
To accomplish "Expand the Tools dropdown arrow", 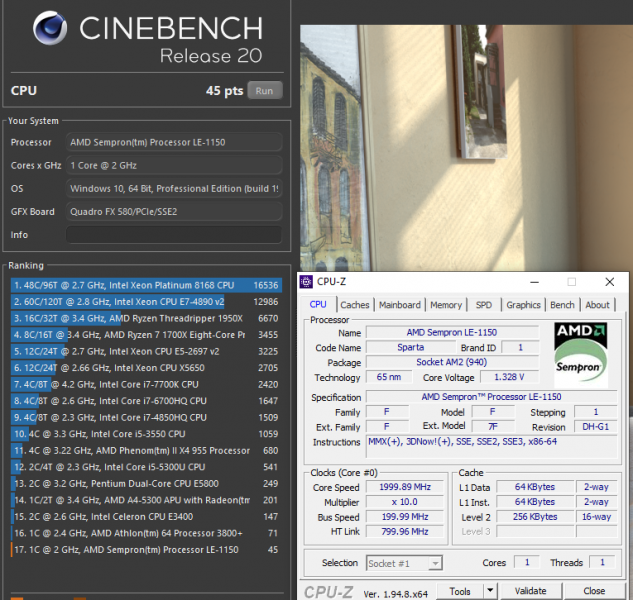I will [490, 592].
